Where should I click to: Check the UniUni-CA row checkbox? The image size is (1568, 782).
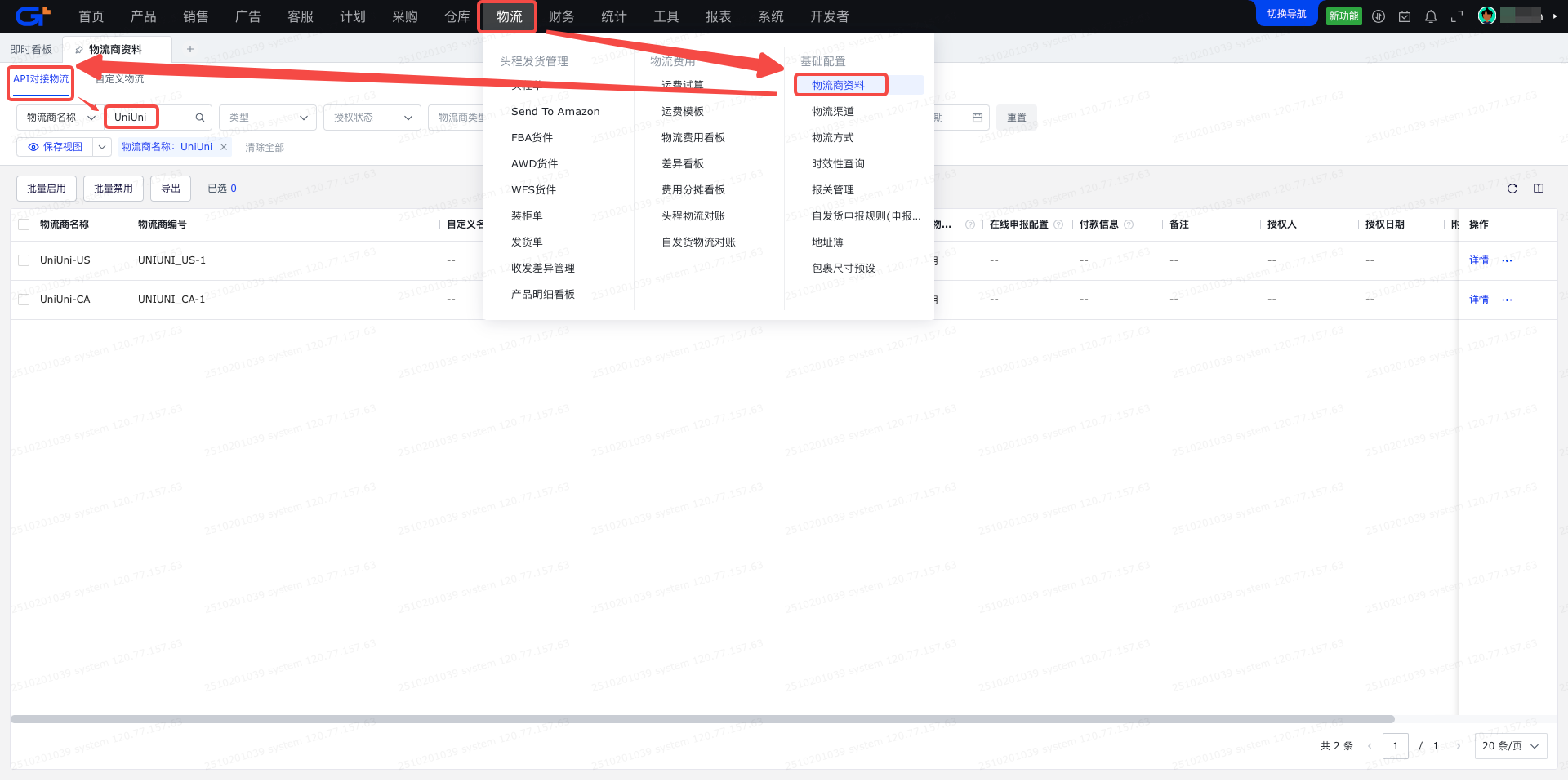[x=24, y=300]
